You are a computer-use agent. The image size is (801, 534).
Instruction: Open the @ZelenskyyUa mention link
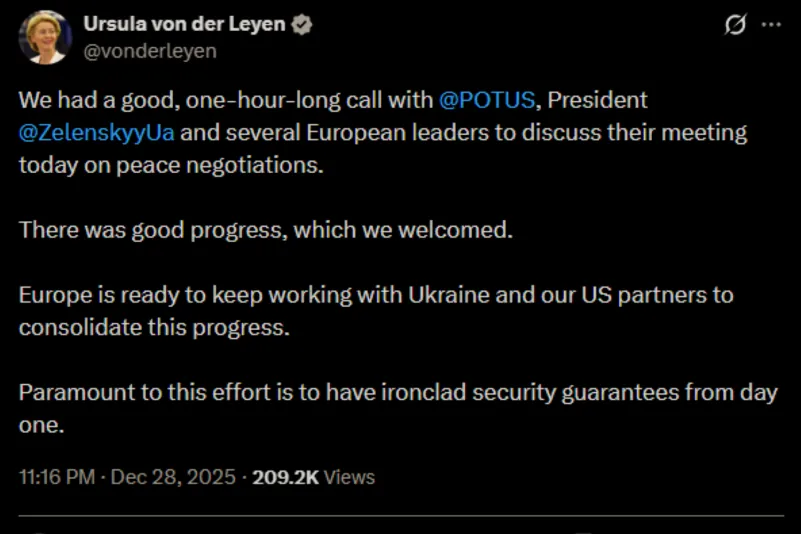coord(96,132)
